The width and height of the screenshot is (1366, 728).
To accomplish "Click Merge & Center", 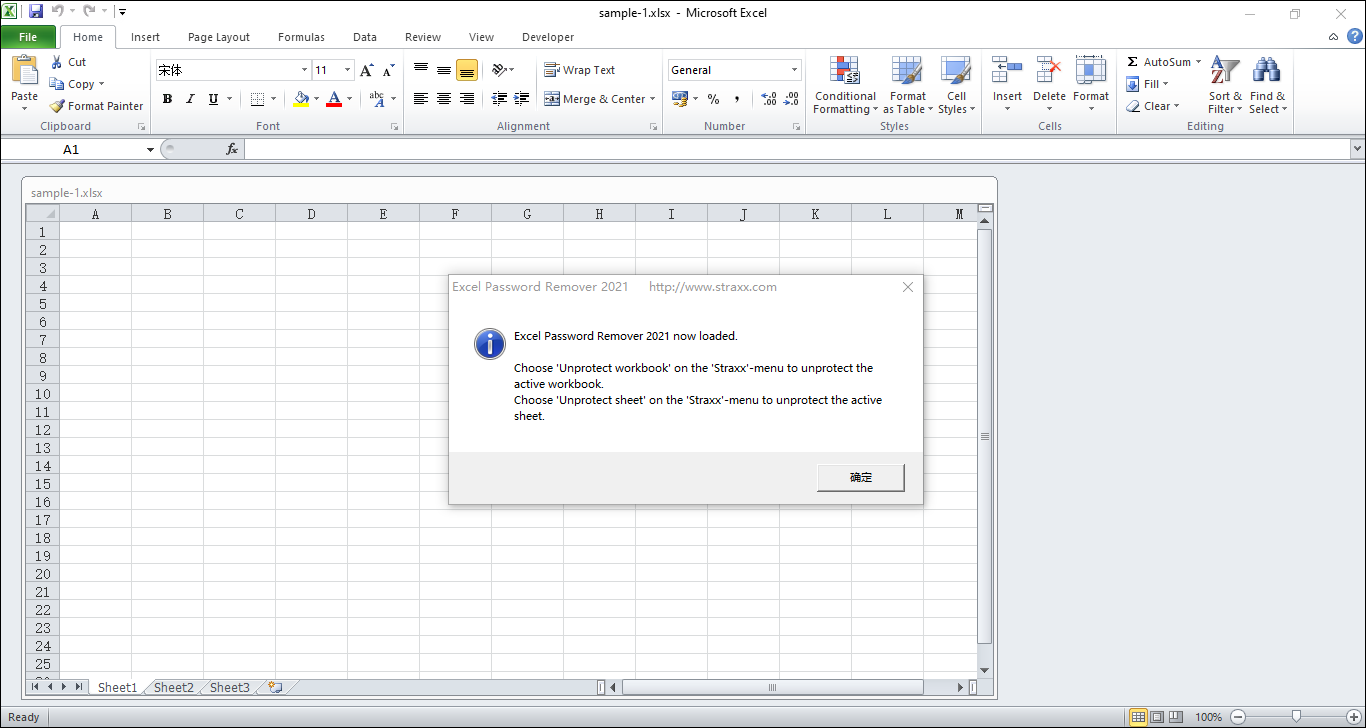I will click(595, 99).
